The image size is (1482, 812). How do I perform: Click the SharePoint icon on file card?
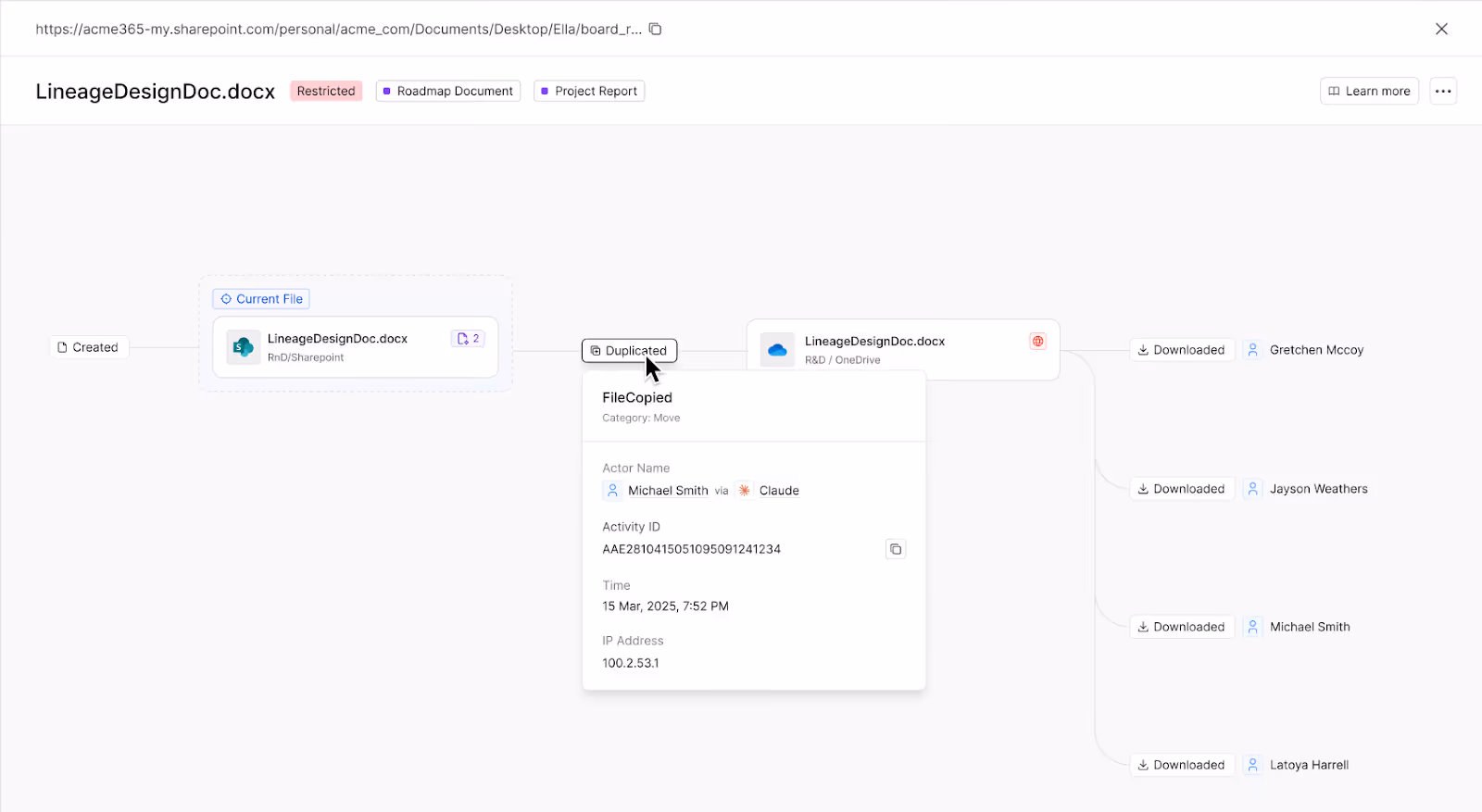(244, 347)
